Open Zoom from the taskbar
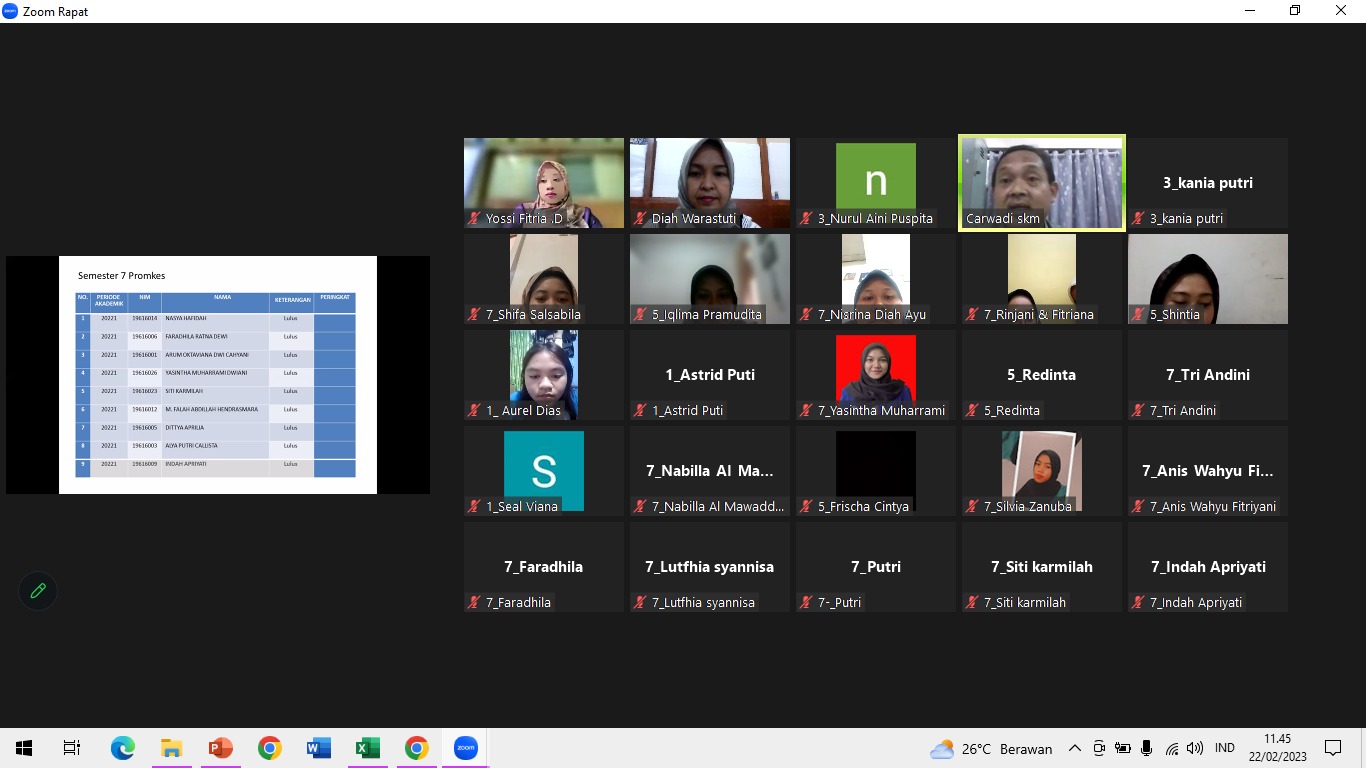The width and height of the screenshot is (1366, 768). click(465, 748)
